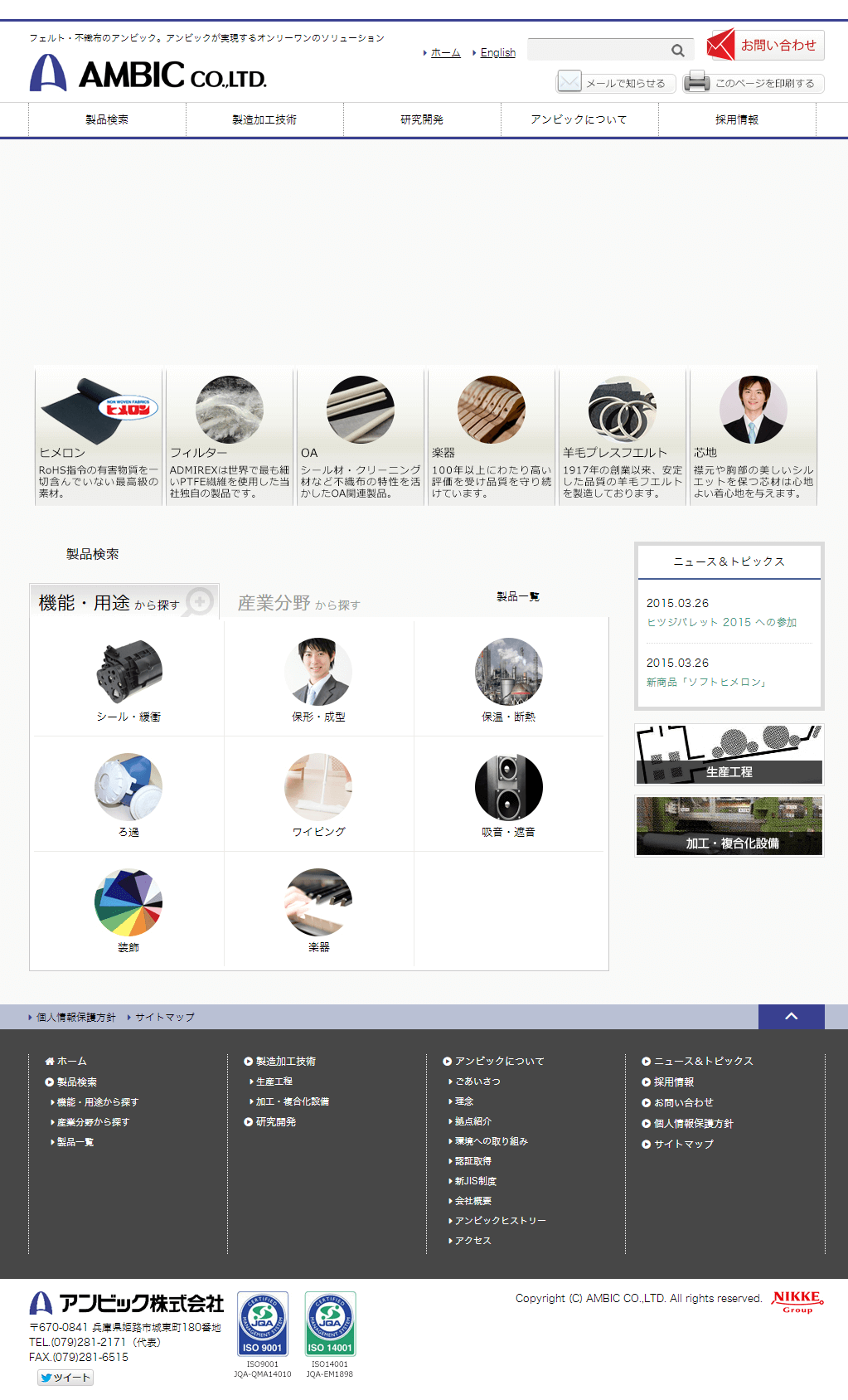Click the ISO 14001 certification badge

click(x=330, y=1324)
